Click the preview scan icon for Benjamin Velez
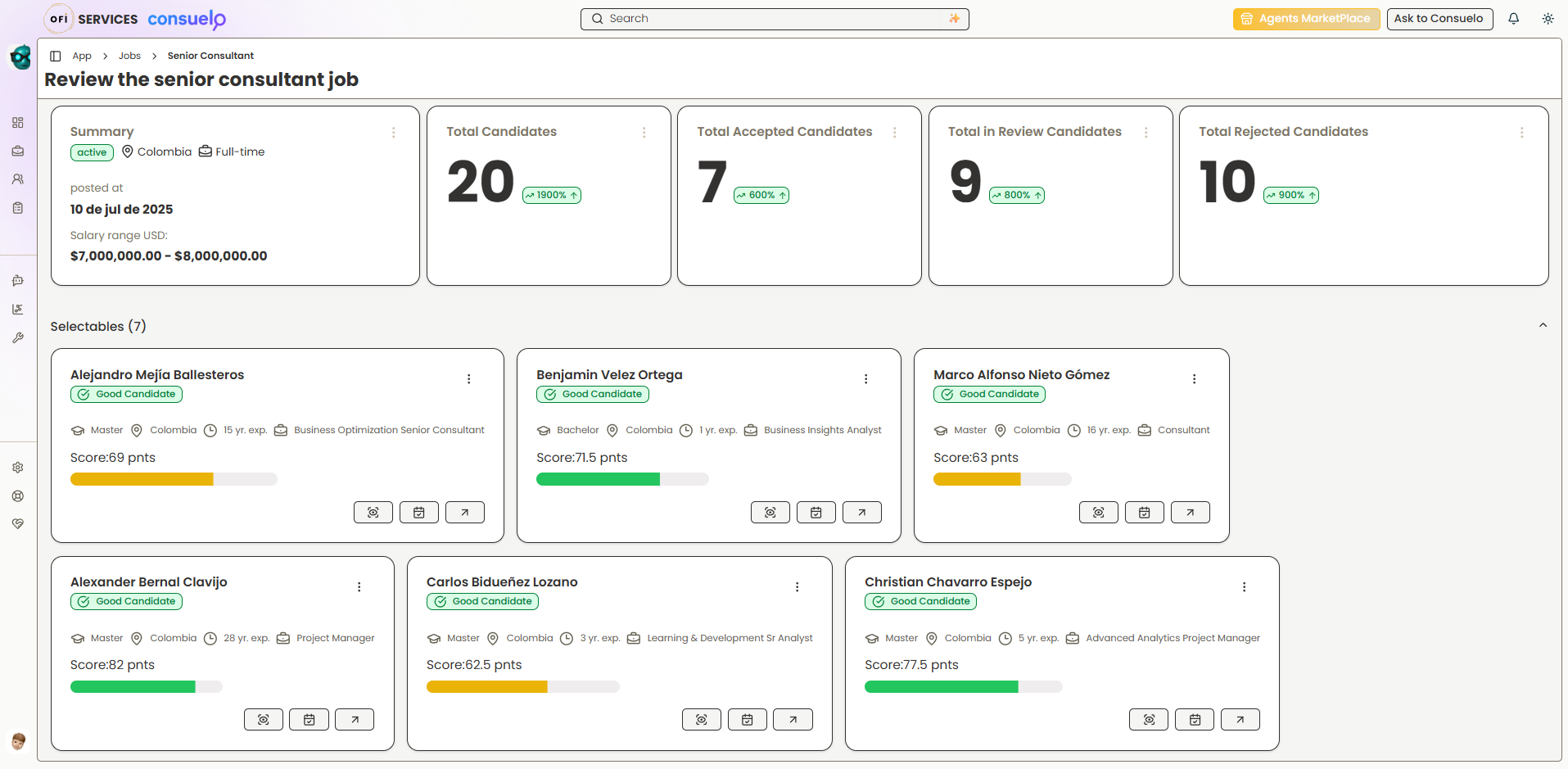 pyautogui.click(x=770, y=513)
